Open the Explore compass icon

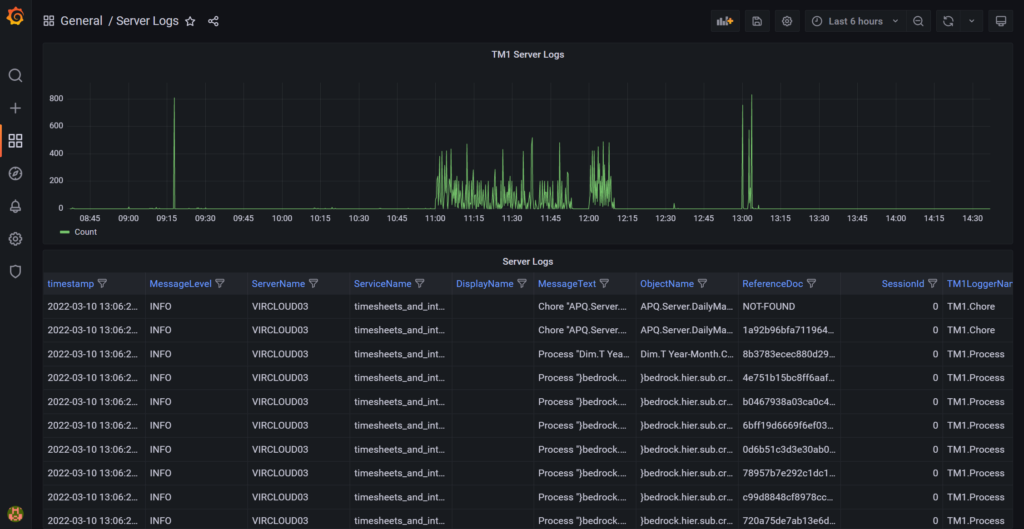pyautogui.click(x=15, y=174)
